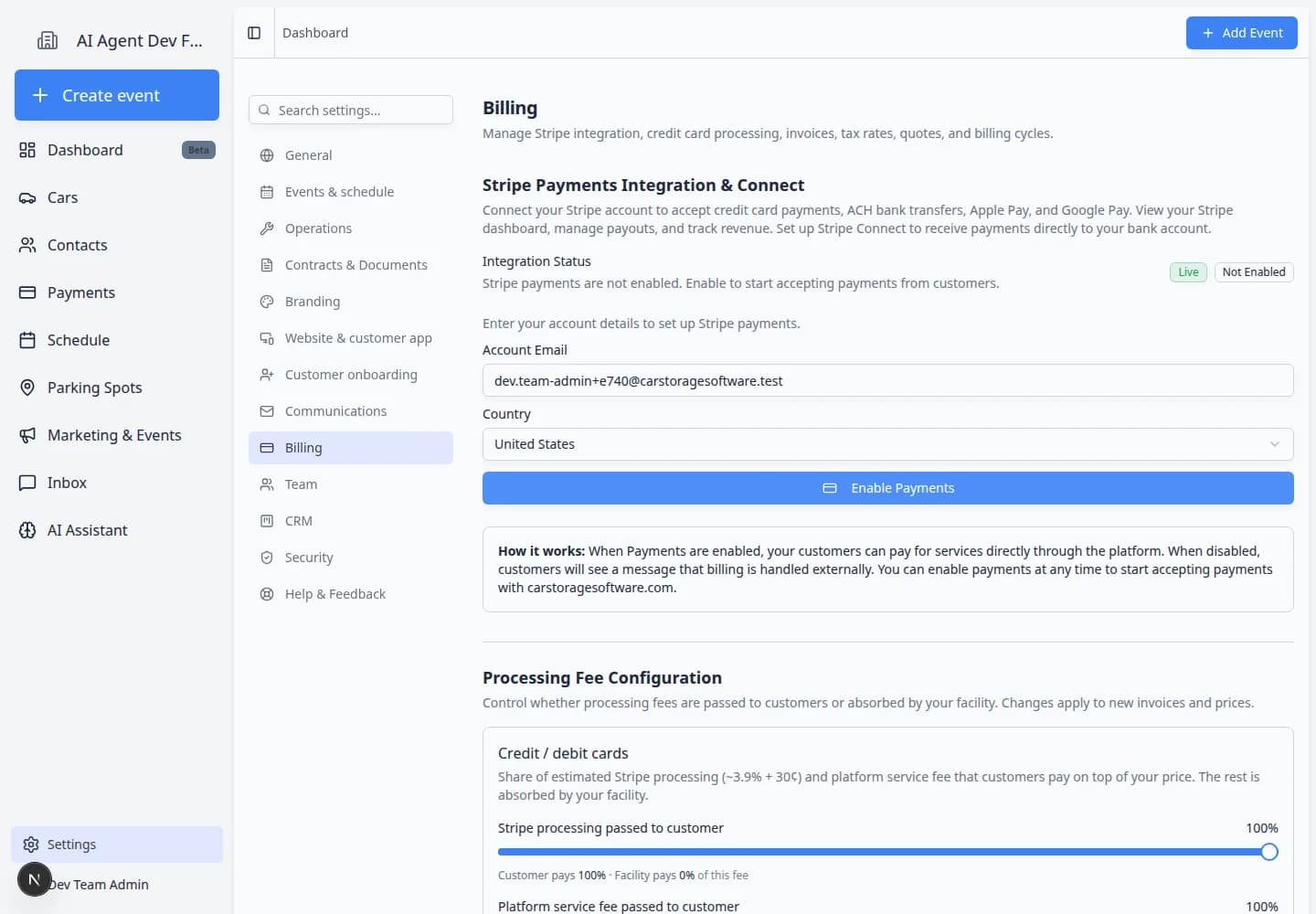The width and height of the screenshot is (1316, 914).
Task: Click the shield icon next to Security
Action: pyautogui.click(x=267, y=558)
